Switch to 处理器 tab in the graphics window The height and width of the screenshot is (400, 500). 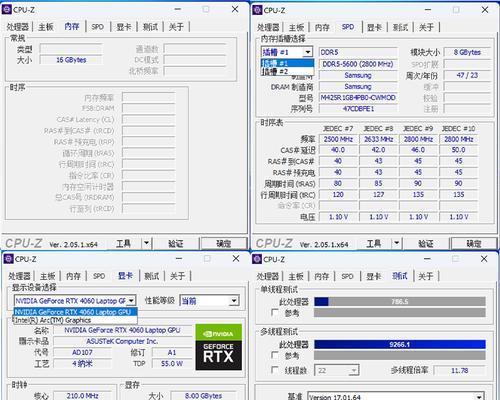[19, 276]
